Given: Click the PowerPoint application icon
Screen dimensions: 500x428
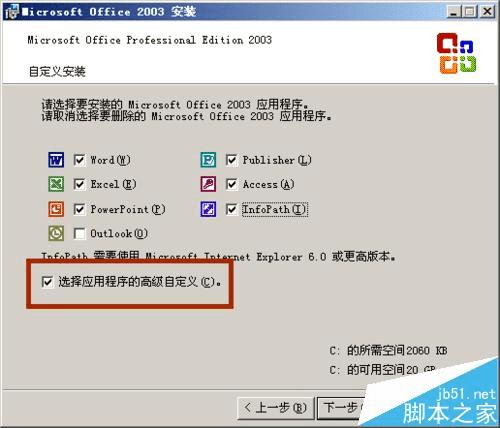Looking at the screenshot, I should click(x=56, y=209).
